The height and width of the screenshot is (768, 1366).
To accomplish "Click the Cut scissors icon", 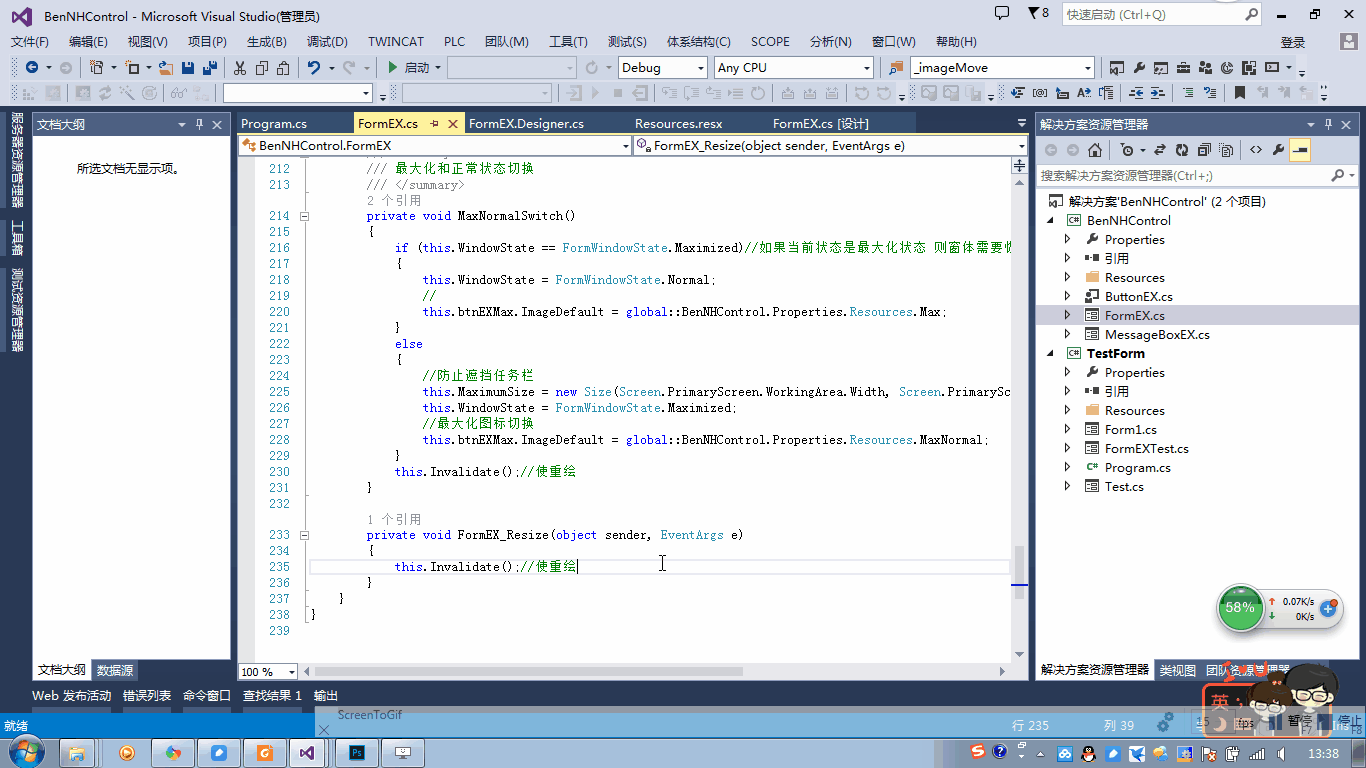I will point(239,68).
